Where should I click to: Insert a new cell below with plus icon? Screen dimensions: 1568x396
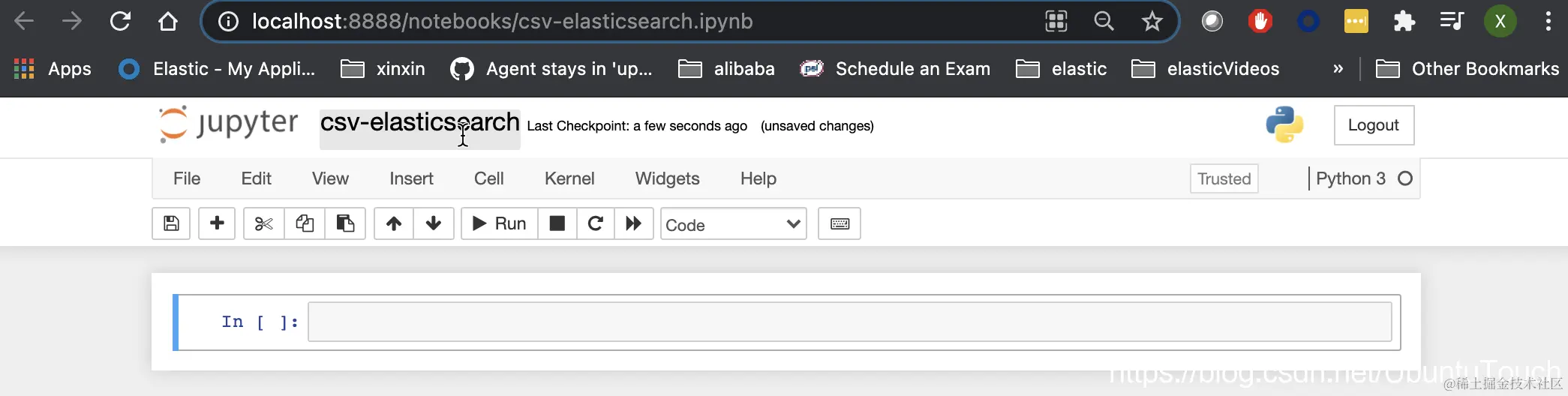click(x=217, y=223)
